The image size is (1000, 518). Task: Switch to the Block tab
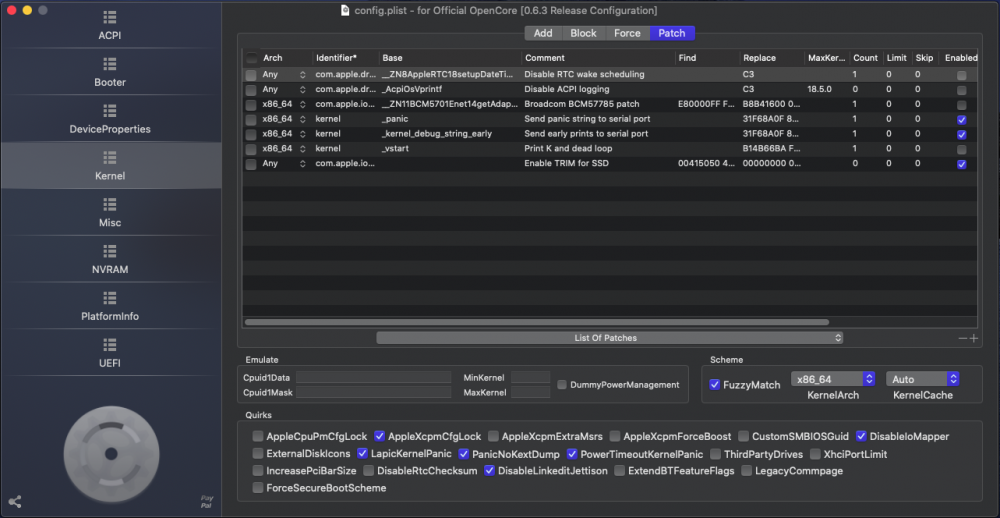pyautogui.click(x=584, y=33)
